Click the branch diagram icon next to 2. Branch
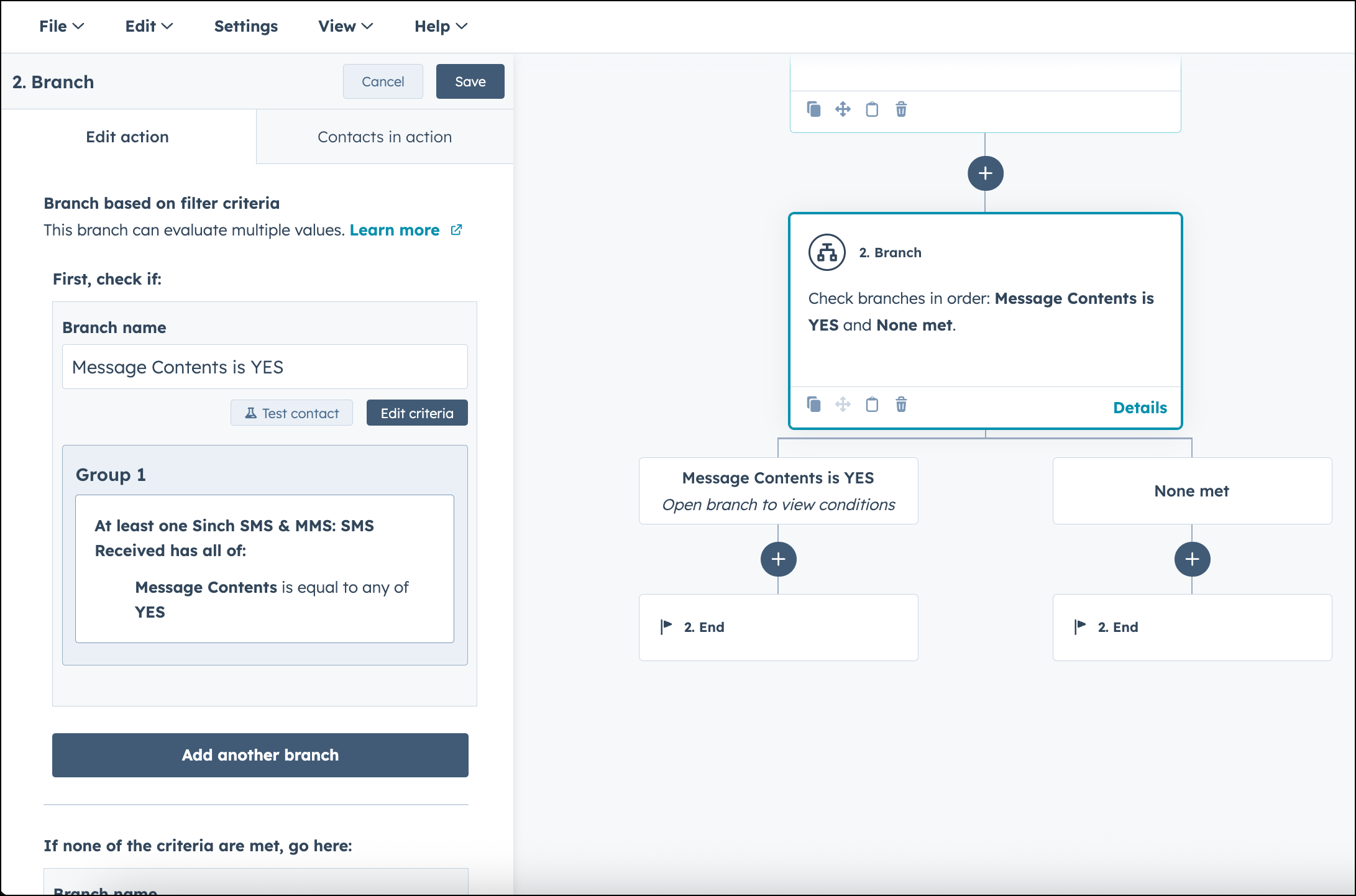Viewport: 1356px width, 896px height. coord(826,252)
